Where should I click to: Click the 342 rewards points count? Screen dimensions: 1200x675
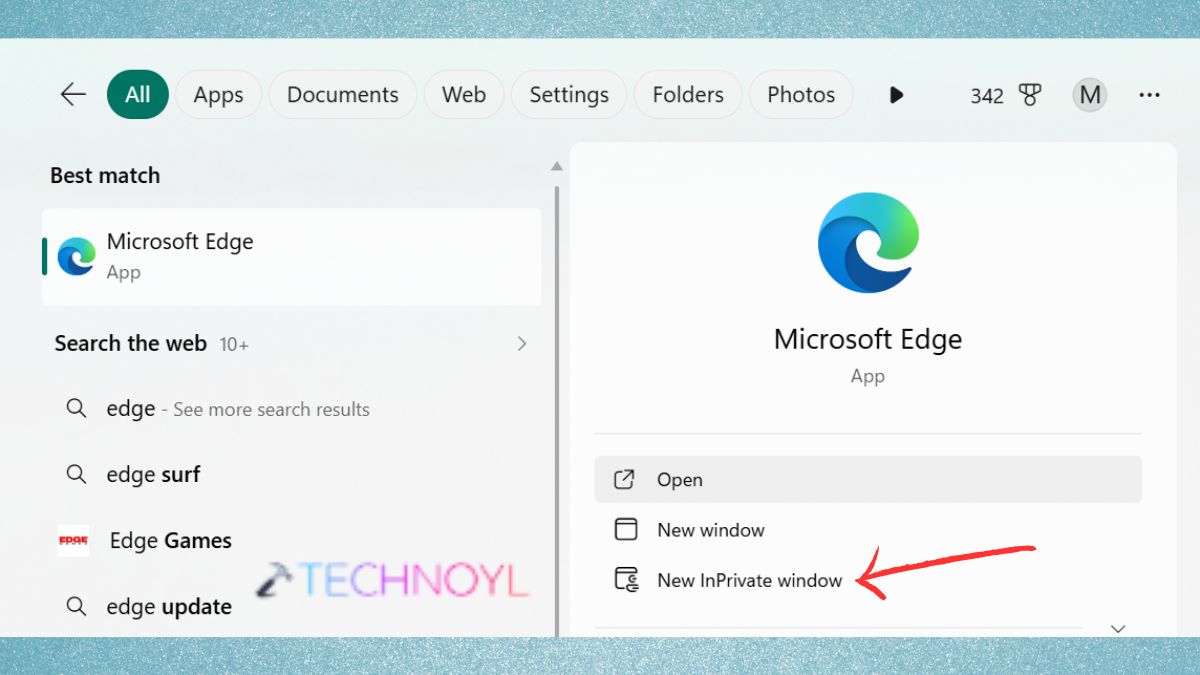point(987,96)
